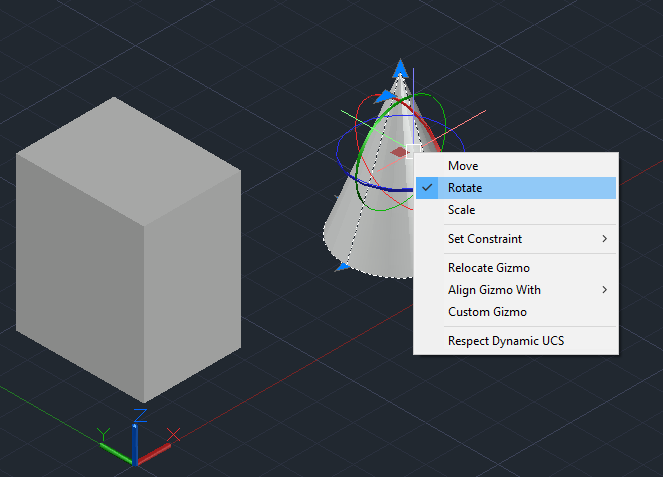
Task: Click the blue arrow grip at the cone base
Action: pos(342,267)
